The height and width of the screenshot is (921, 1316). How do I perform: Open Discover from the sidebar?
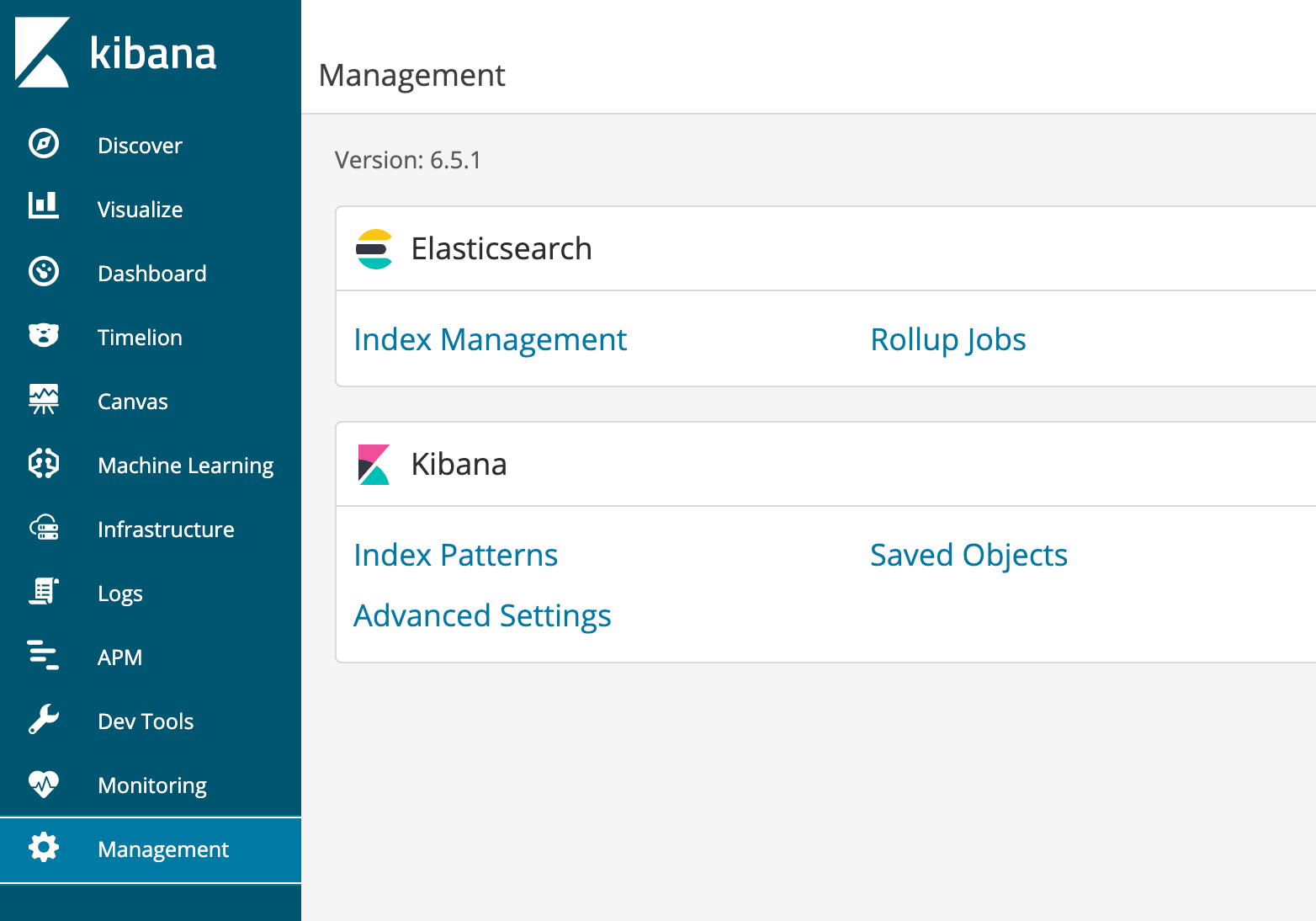point(140,146)
